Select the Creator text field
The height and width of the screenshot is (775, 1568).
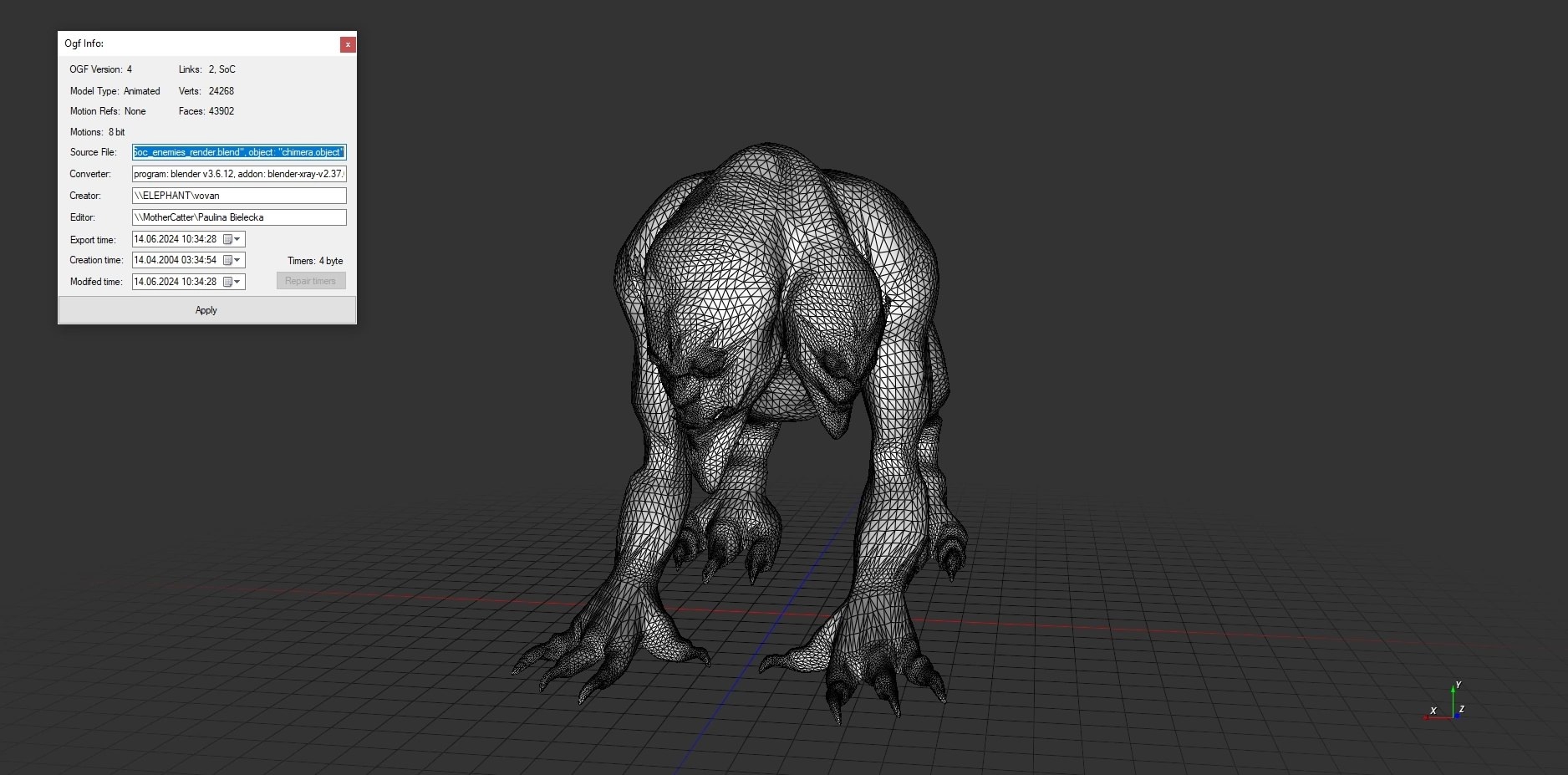(x=239, y=196)
